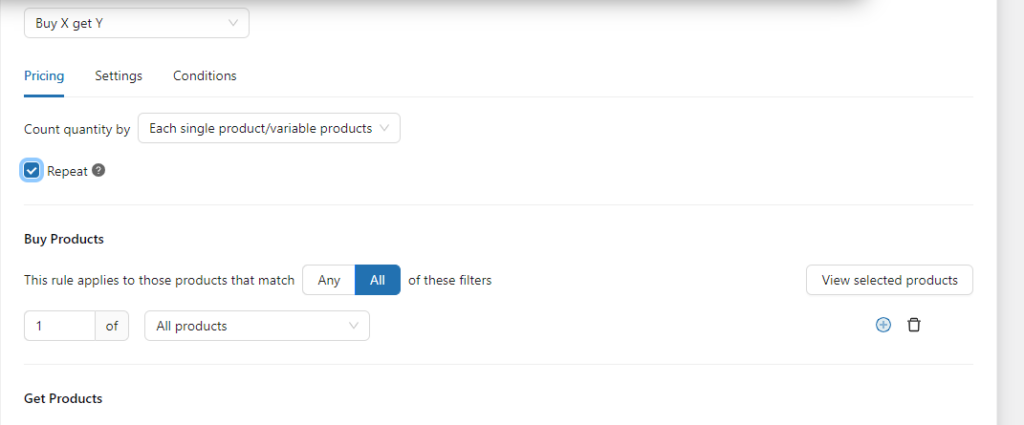Expand the "Each single product/variable products" dropdown

(x=268, y=128)
